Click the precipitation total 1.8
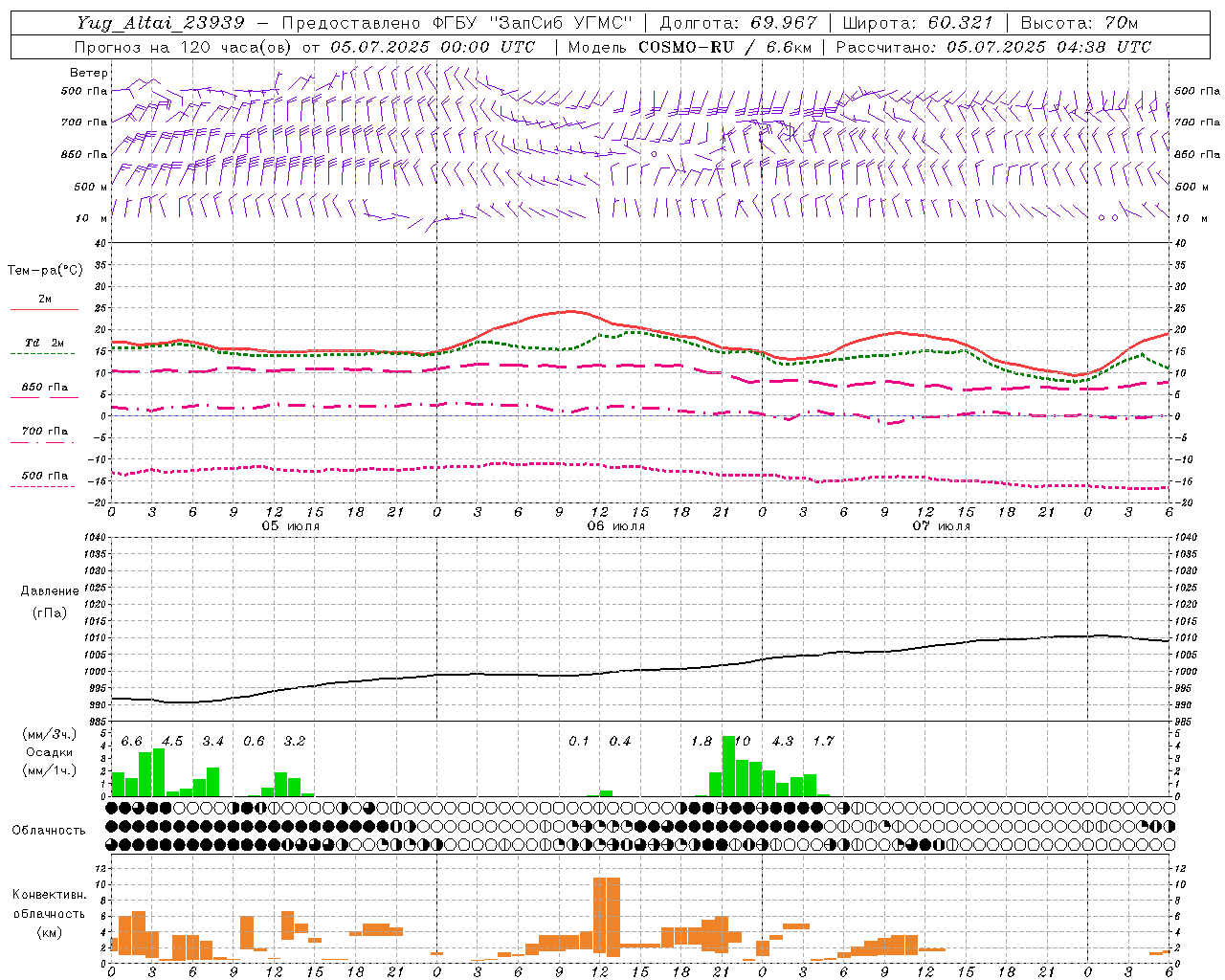Image resolution: width=1225 pixels, height=980 pixels. (702, 742)
